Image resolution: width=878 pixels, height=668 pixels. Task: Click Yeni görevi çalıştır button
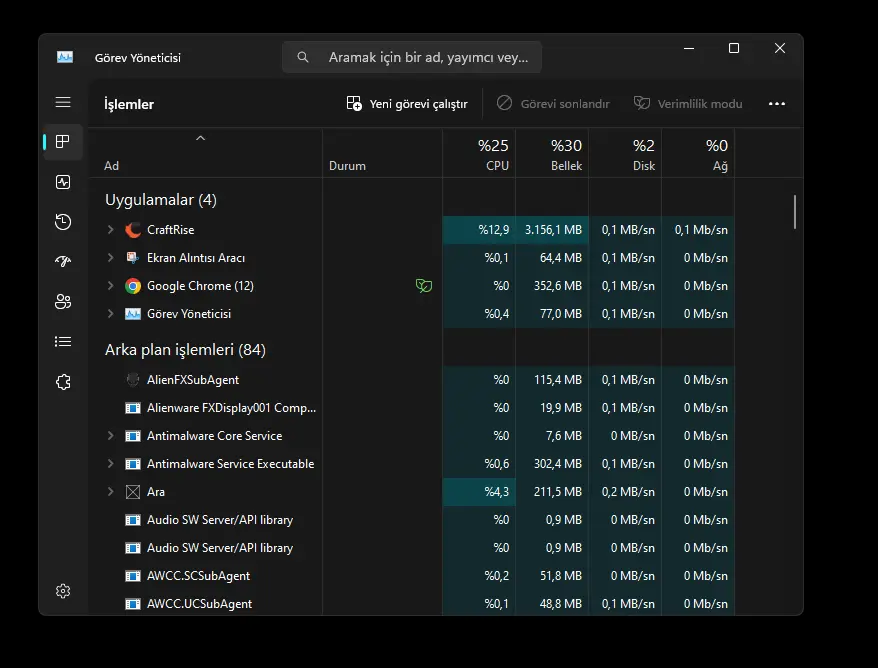407,104
